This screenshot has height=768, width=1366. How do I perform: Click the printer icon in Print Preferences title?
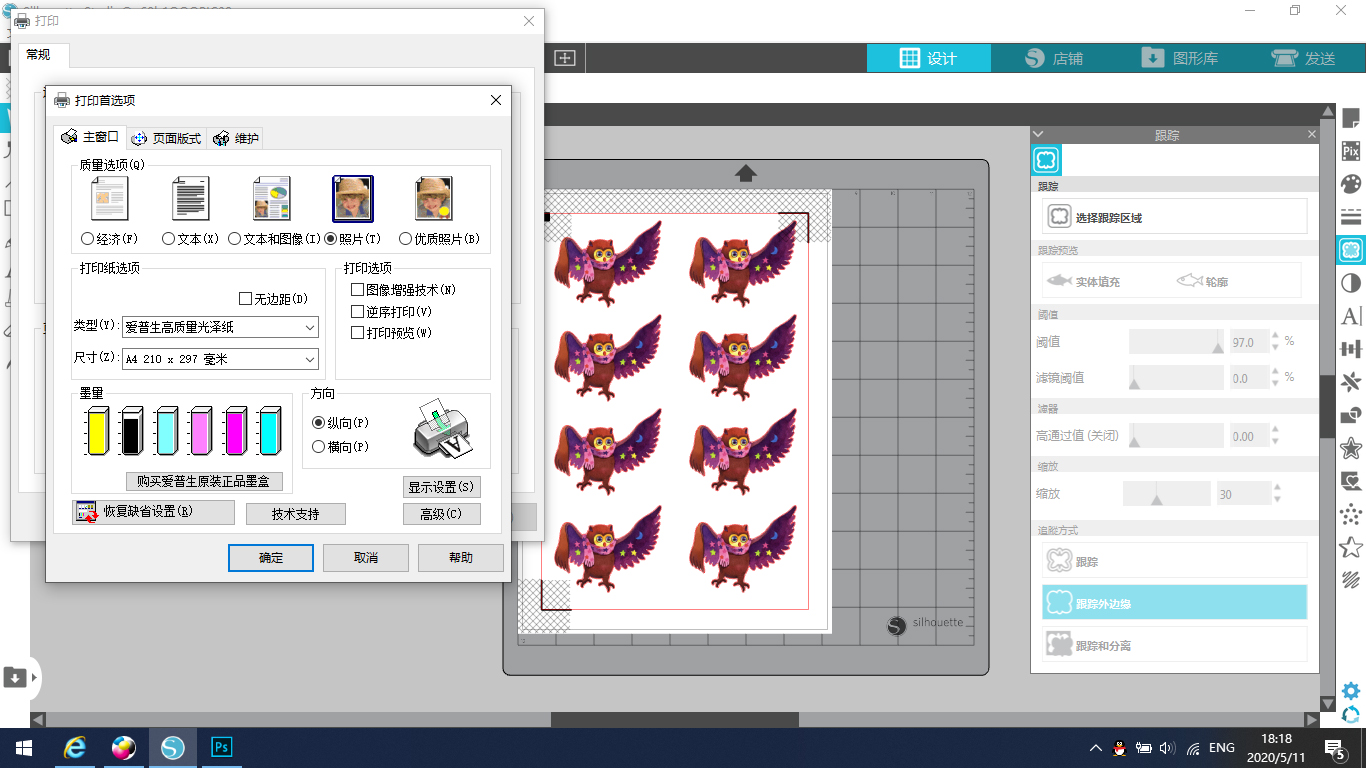pos(62,100)
